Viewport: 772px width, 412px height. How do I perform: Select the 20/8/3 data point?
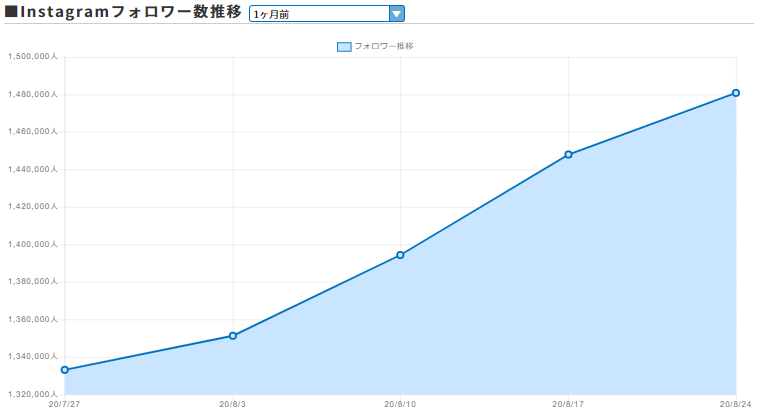(233, 336)
